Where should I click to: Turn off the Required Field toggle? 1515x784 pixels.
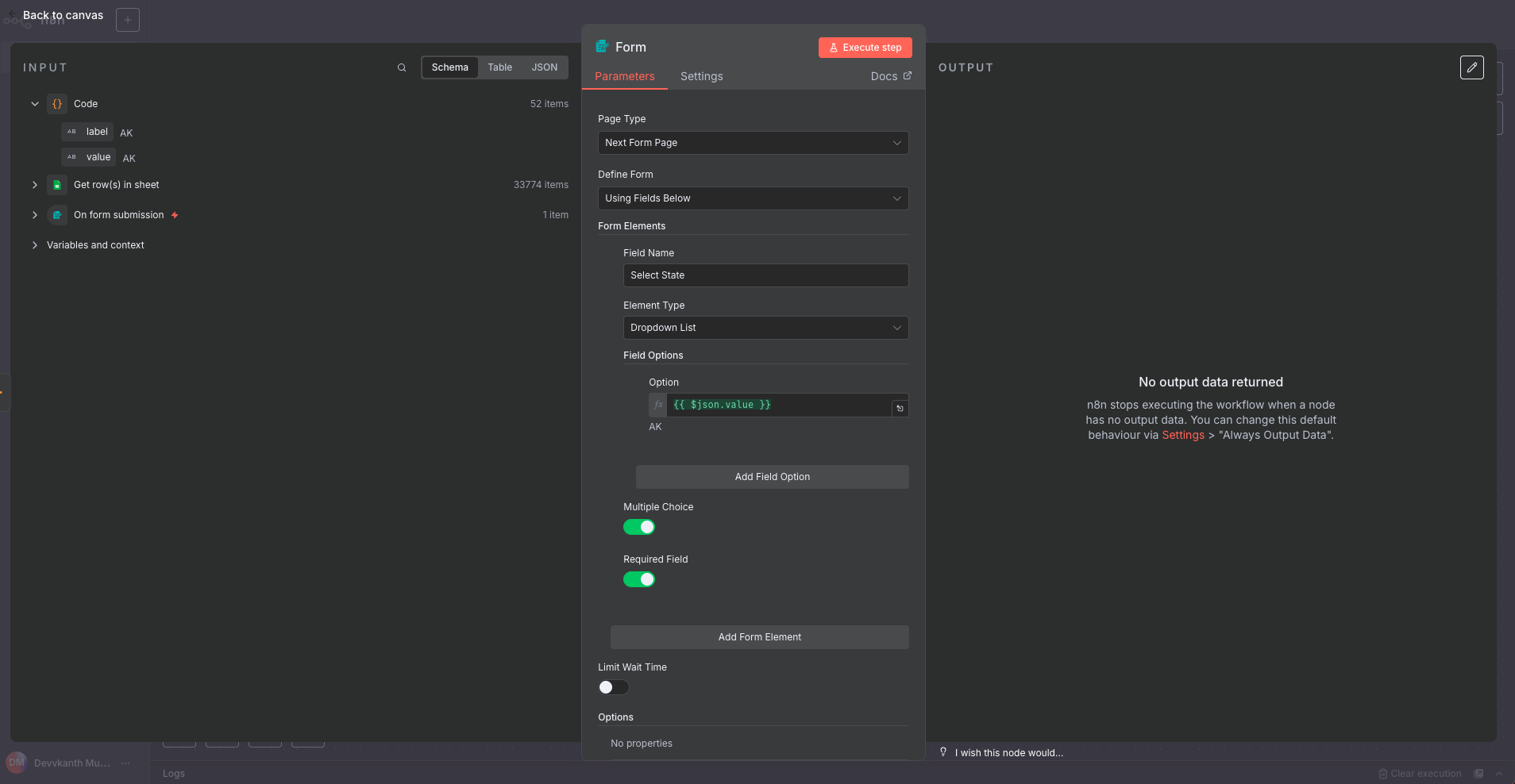(x=639, y=579)
